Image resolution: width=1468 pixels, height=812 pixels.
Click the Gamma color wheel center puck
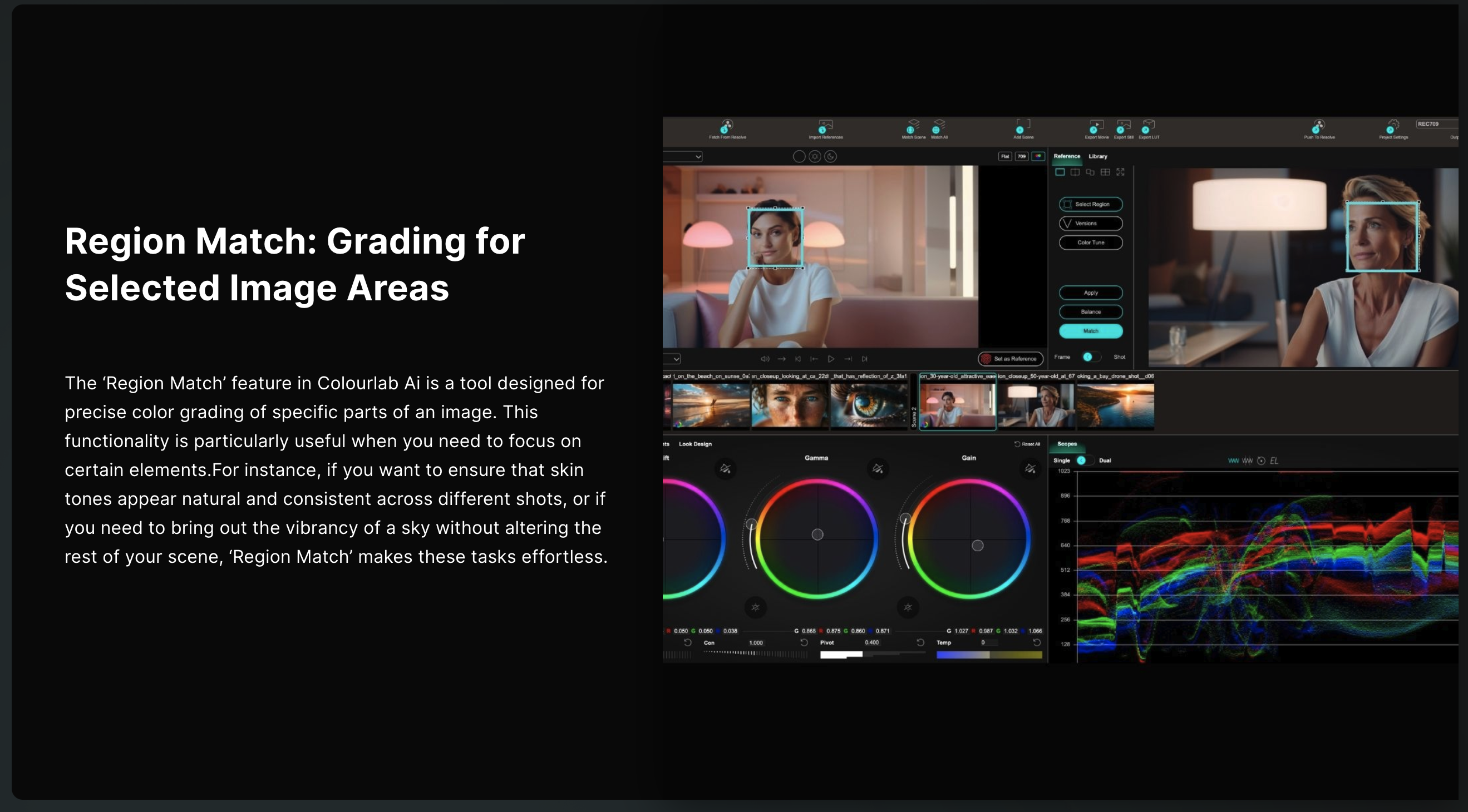[x=817, y=534]
